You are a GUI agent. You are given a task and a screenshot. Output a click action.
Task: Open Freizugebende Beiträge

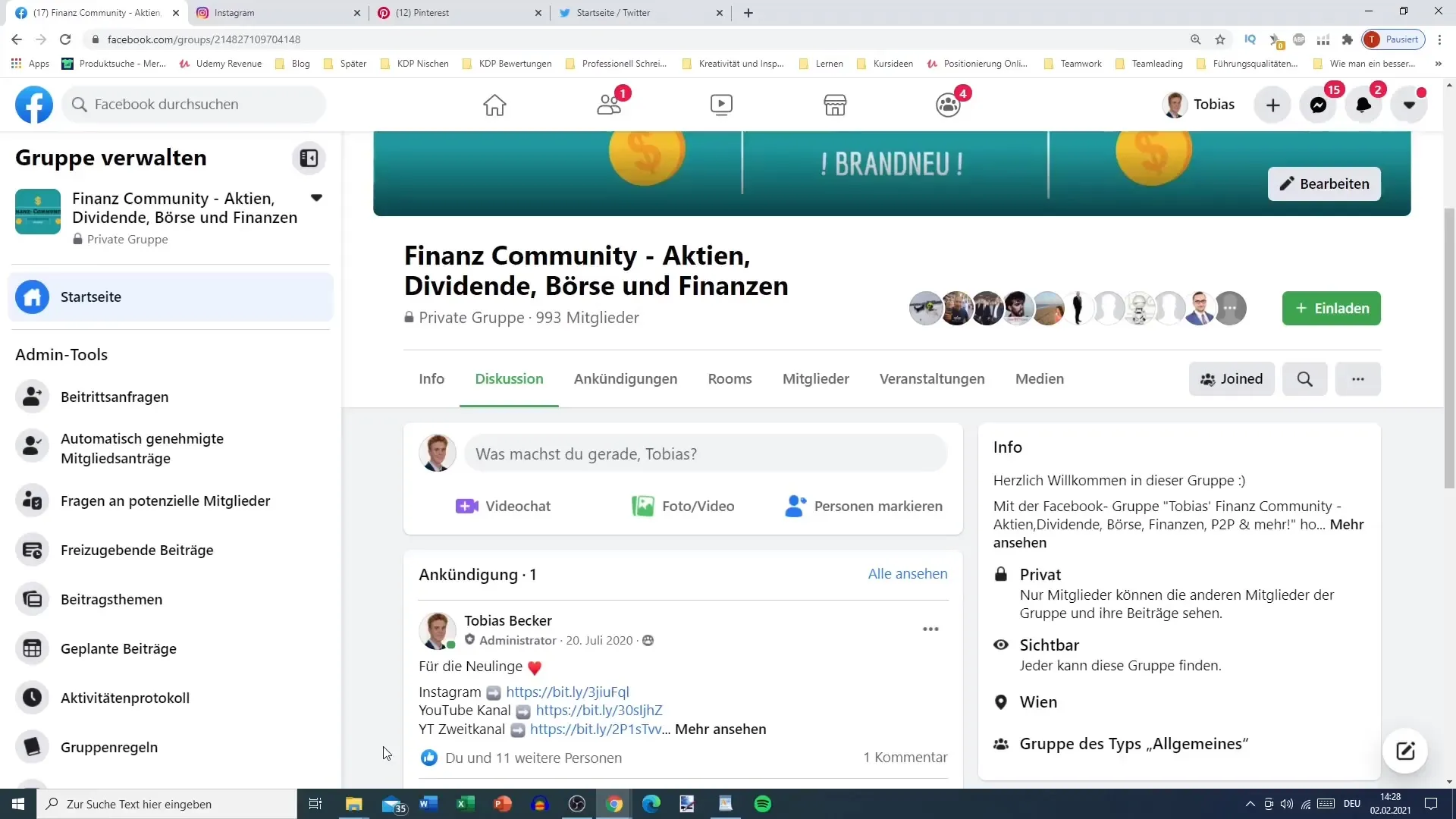pos(171,550)
